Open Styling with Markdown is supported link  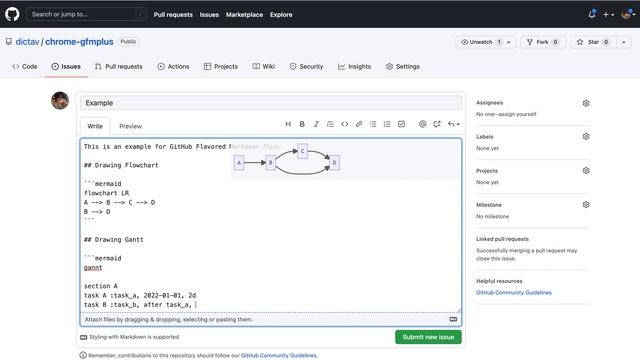(x=130, y=337)
